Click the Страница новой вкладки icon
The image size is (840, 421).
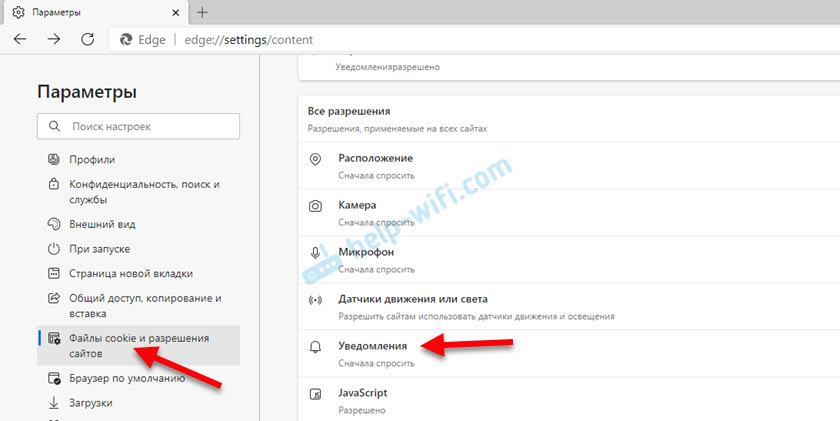tap(54, 274)
